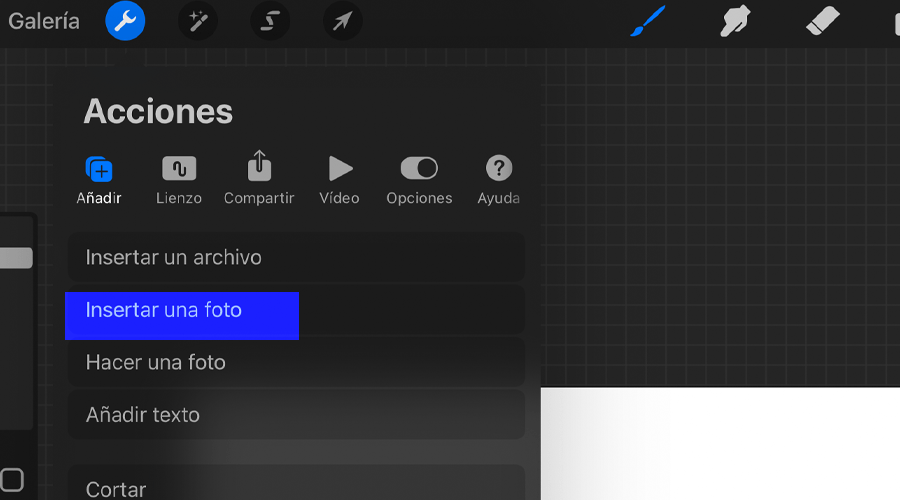Screen dimensions: 900x500
Task: Tap the square modify button in sidebar
Action: coord(11,479)
